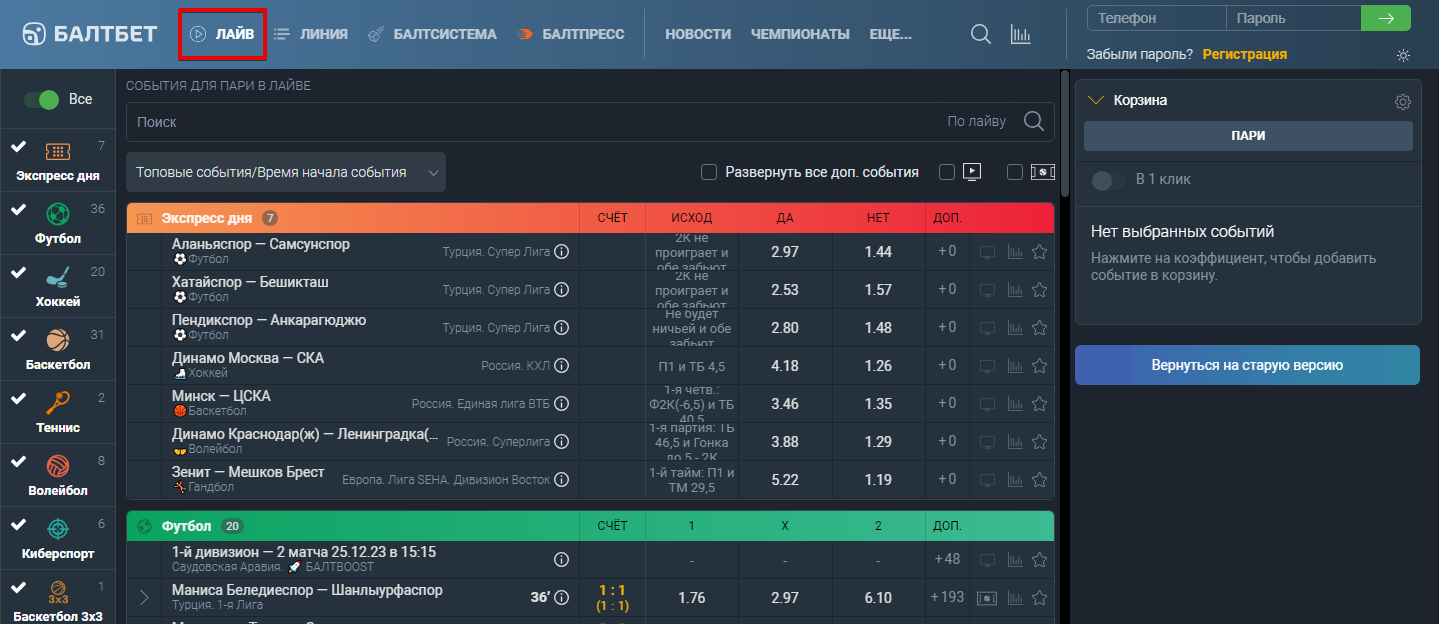
Task: Go to the НОВОСТИ menu item
Action: (x=698, y=34)
